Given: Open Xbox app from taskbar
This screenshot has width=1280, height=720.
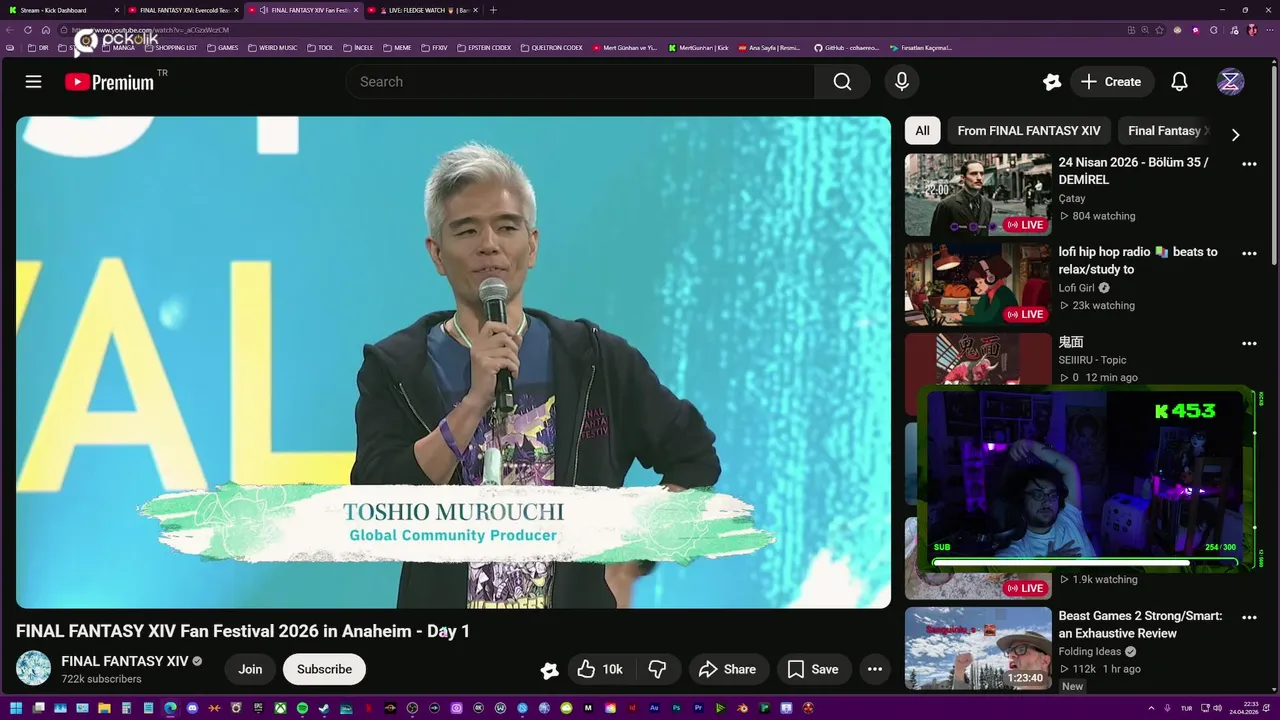Looking at the screenshot, I should [x=280, y=708].
